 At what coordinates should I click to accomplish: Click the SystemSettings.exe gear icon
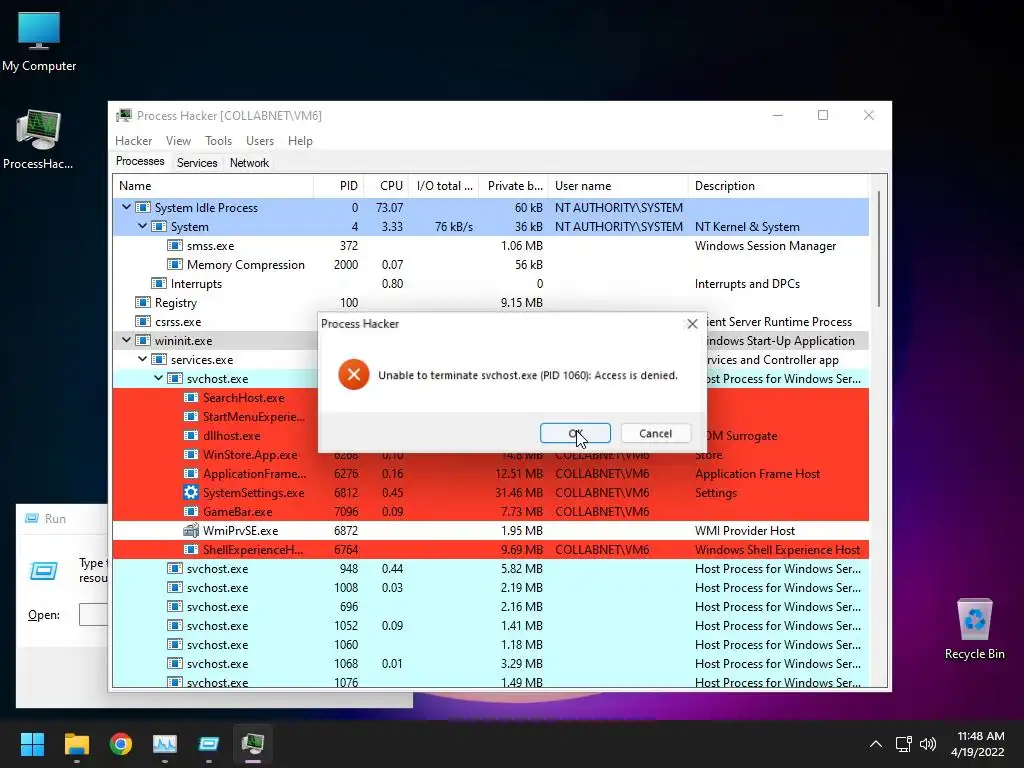[191, 492]
